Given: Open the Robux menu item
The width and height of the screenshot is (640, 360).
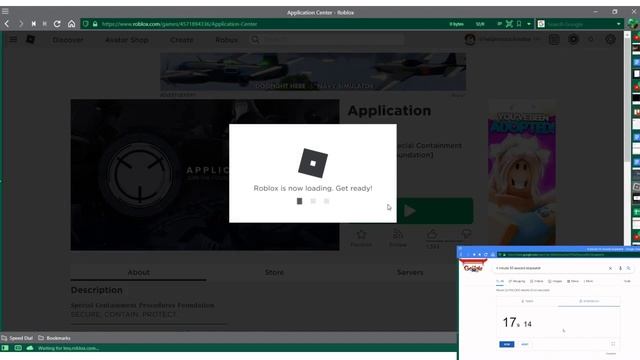Looking at the screenshot, I should point(227,40).
